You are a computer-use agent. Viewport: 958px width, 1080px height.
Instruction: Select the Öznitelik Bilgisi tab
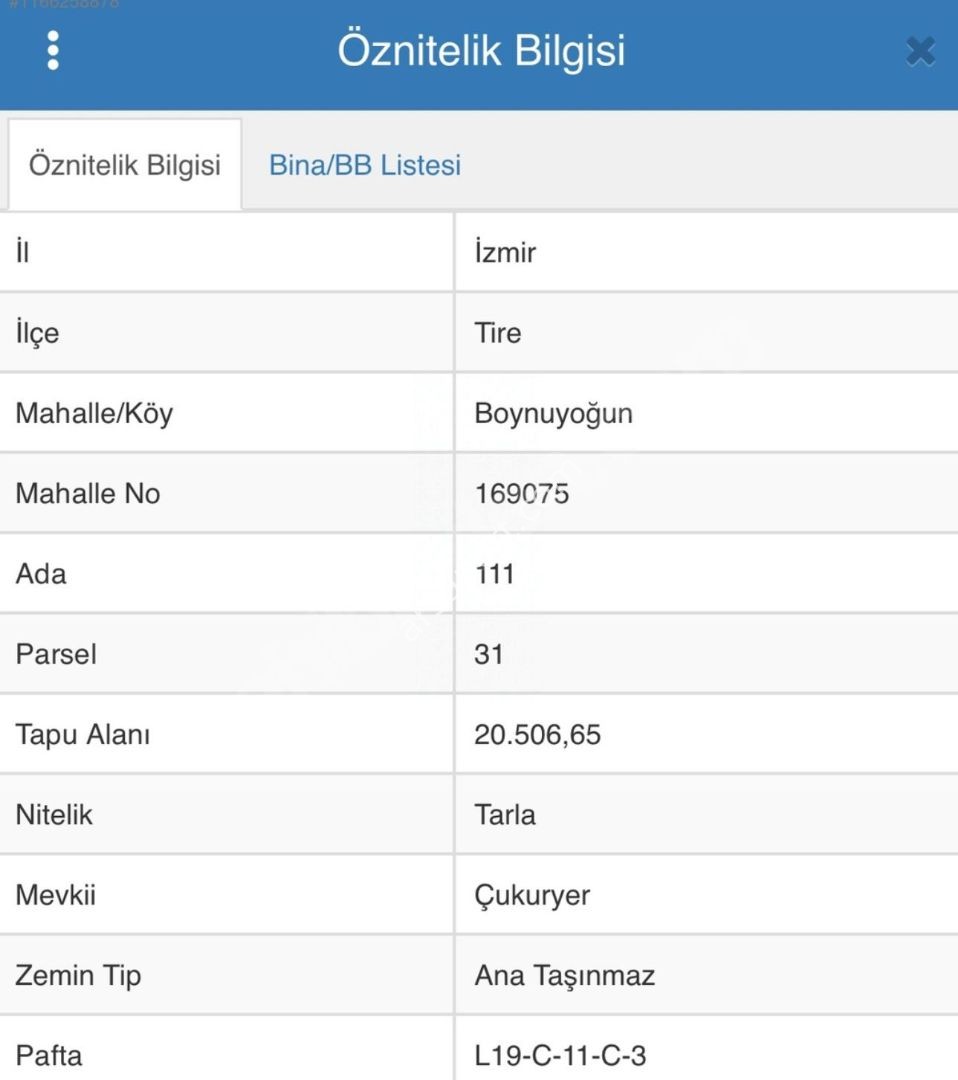[125, 165]
